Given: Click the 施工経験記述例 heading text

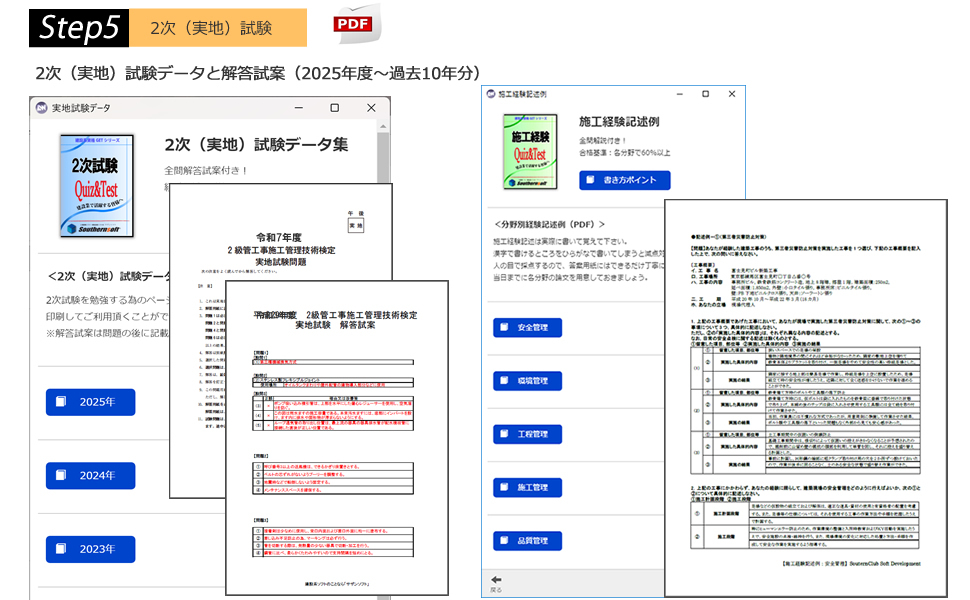Looking at the screenshot, I should [x=619, y=122].
